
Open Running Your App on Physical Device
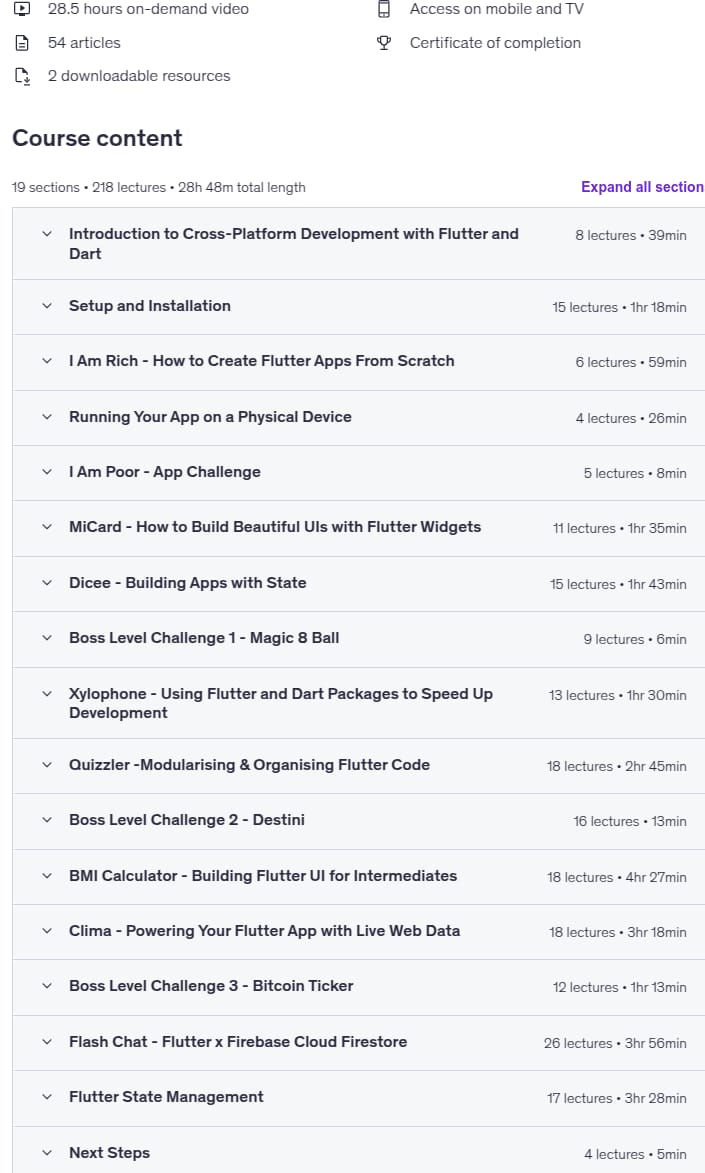click(x=210, y=417)
